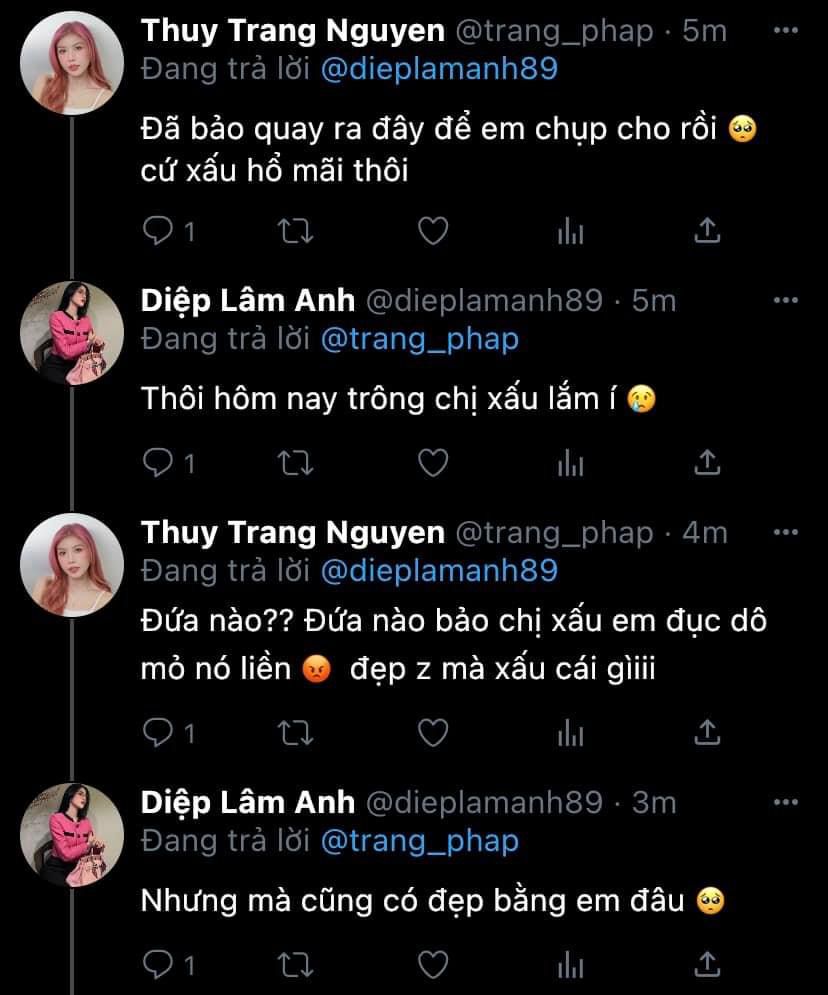This screenshot has height=995, width=828.
Task: View analytics for the 'Đứa nào??' tweet
Action: point(570,734)
